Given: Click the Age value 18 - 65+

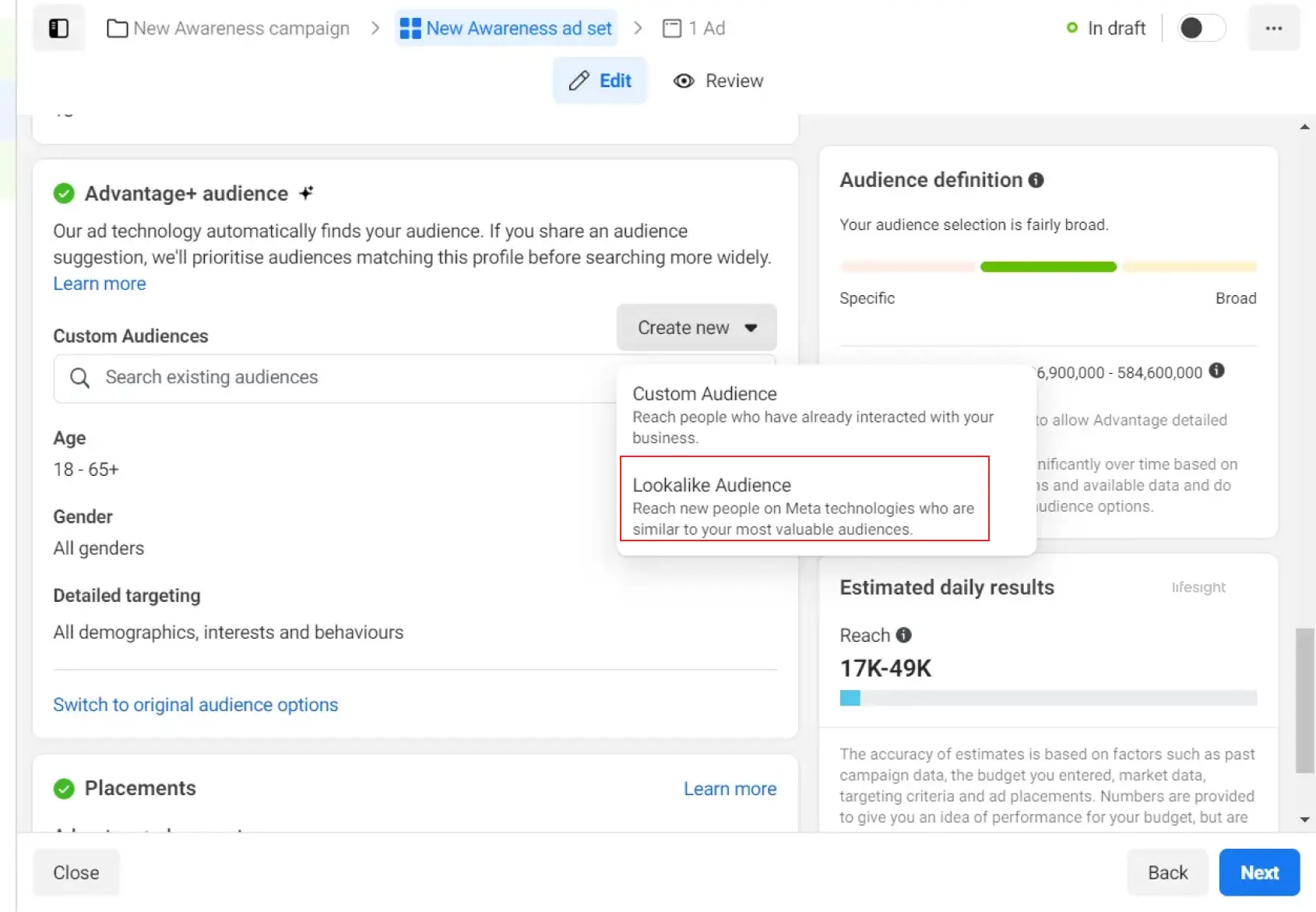Looking at the screenshot, I should coord(86,470).
